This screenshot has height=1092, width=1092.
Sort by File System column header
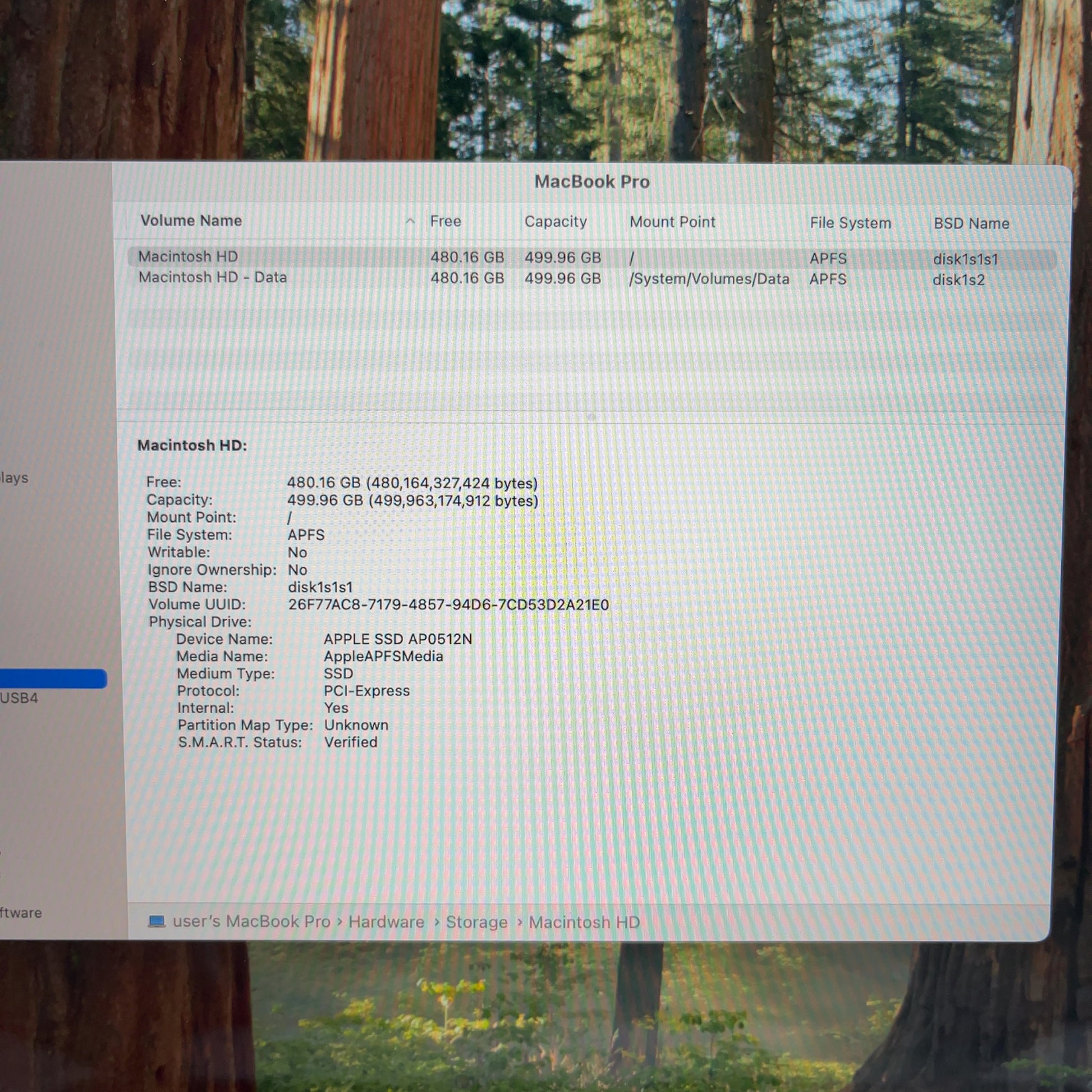[850, 223]
